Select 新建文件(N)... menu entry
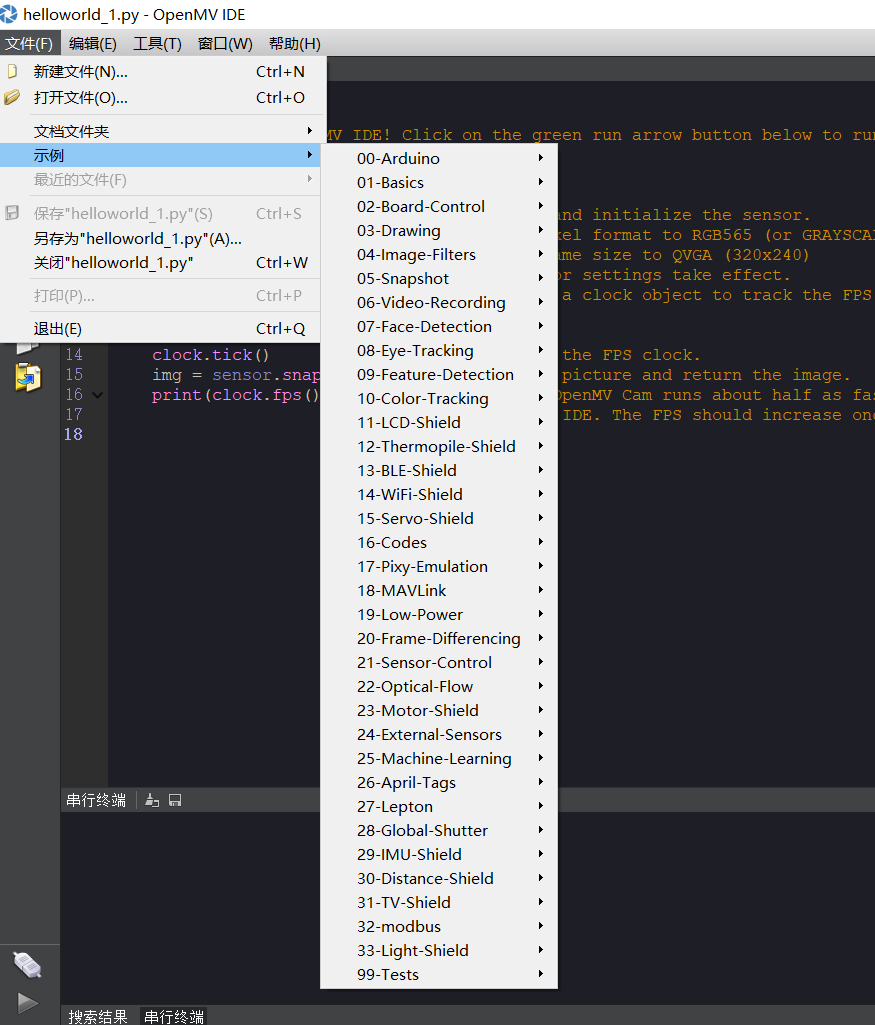This screenshot has width=875, height=1025. tap(160, 71)
